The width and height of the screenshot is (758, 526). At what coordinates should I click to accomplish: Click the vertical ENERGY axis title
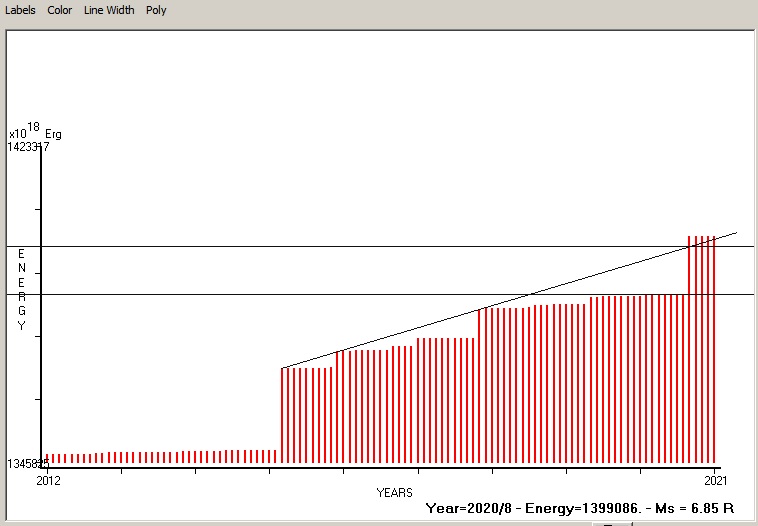pyautogui.click(x=21, y=290)
